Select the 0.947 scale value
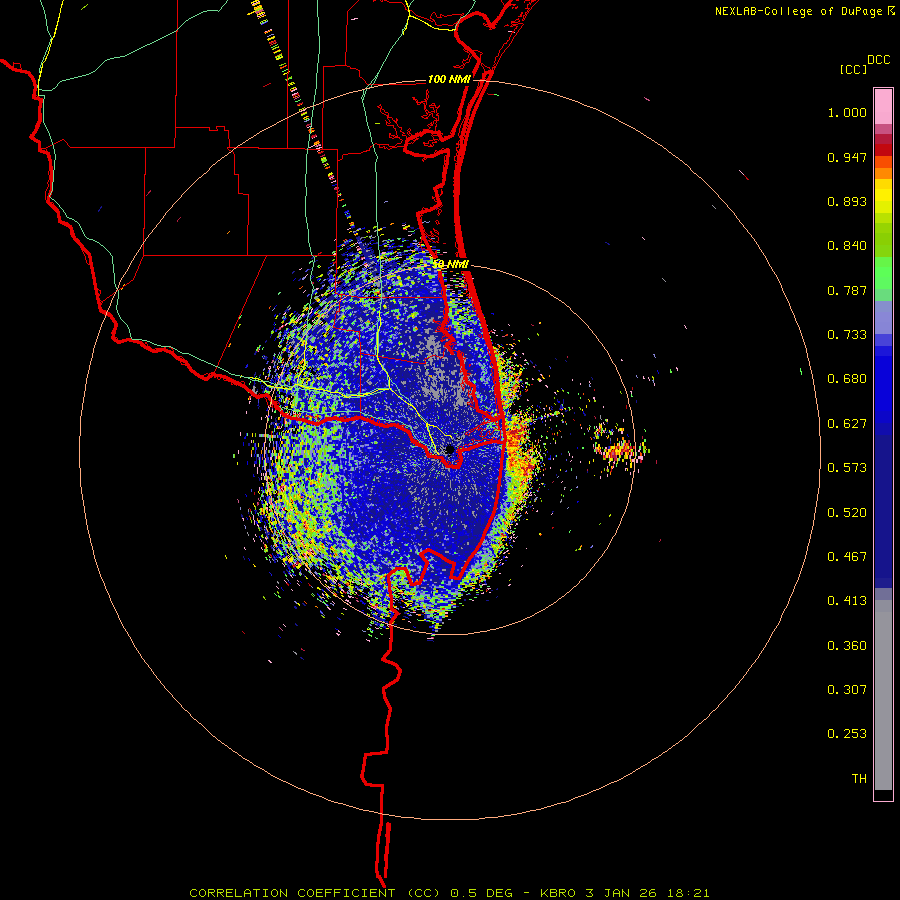 tap(847, 157)
